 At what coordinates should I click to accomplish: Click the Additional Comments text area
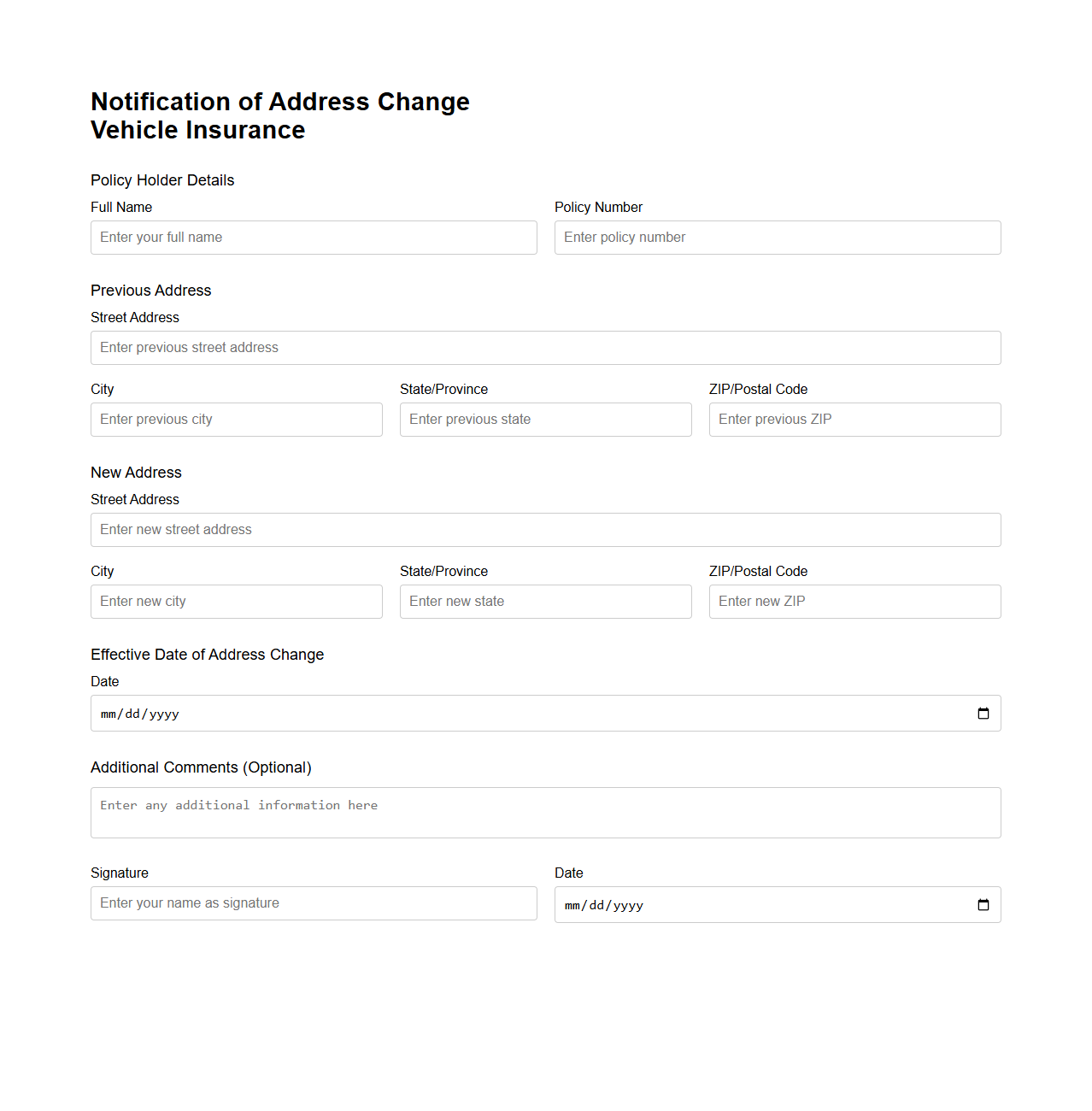pyautogui.click(x=545, y=812)
